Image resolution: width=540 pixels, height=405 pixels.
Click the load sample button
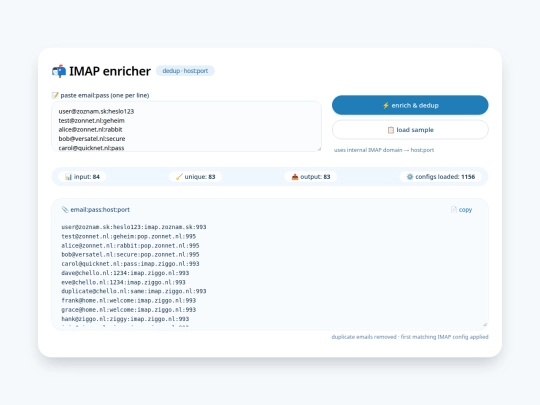[x=410, y=130]
